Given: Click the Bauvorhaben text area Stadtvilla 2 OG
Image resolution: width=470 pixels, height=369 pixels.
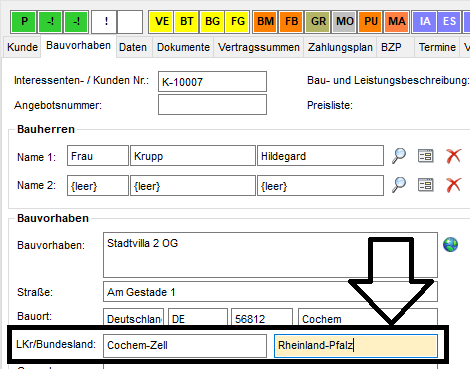Looking at the screenshot, I should (x=270, y=255).
